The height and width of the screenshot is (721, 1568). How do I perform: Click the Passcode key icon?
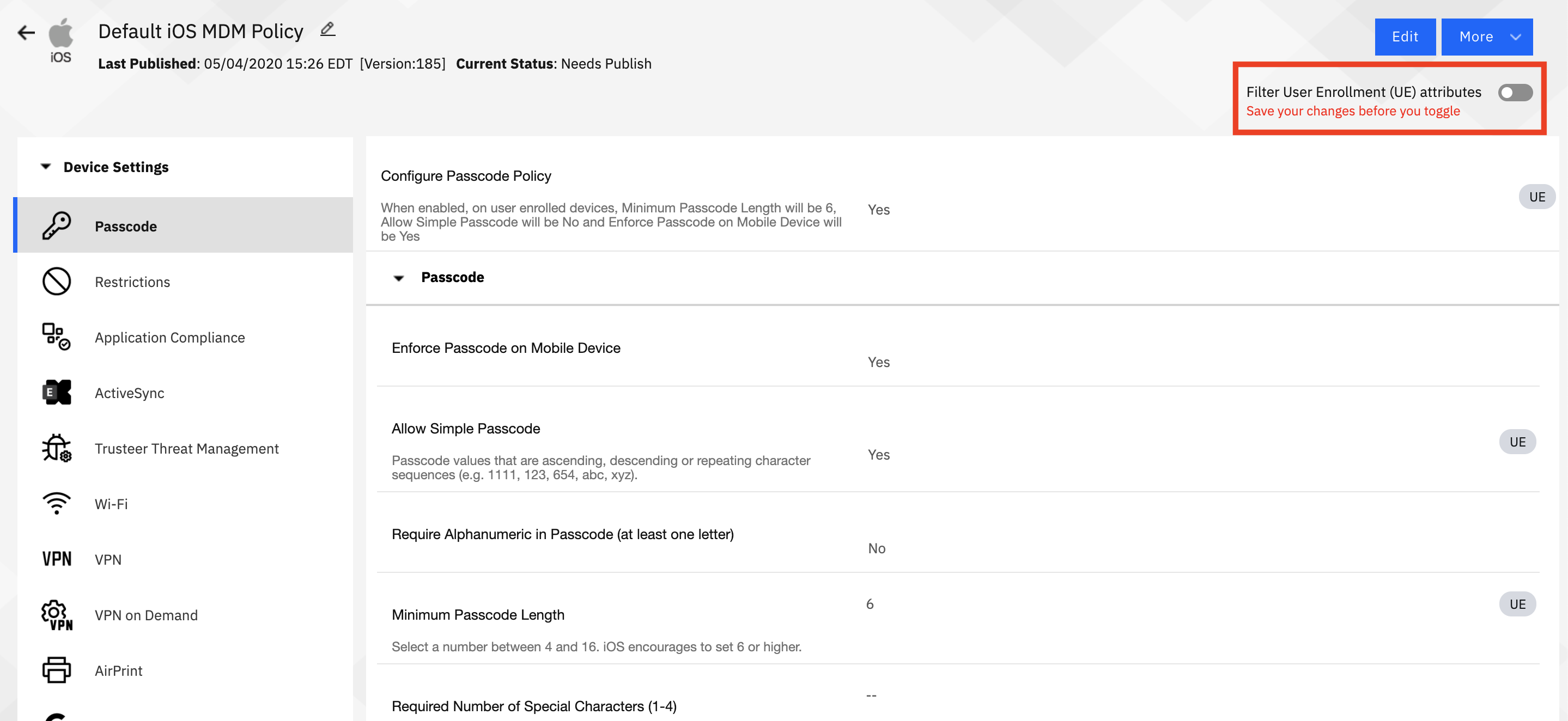(x=57, y=226)
